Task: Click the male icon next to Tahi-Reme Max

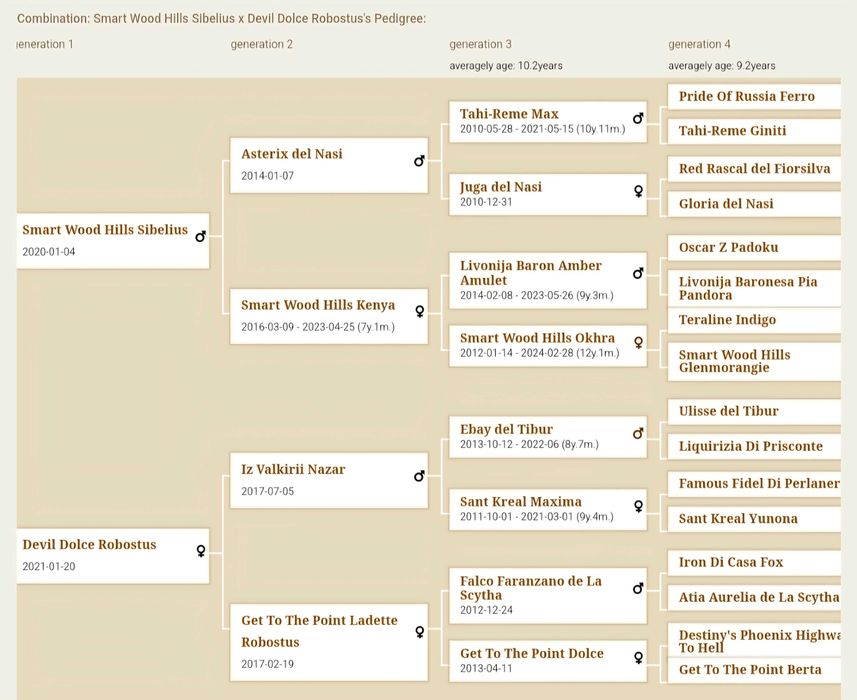Action: point(638,119)
